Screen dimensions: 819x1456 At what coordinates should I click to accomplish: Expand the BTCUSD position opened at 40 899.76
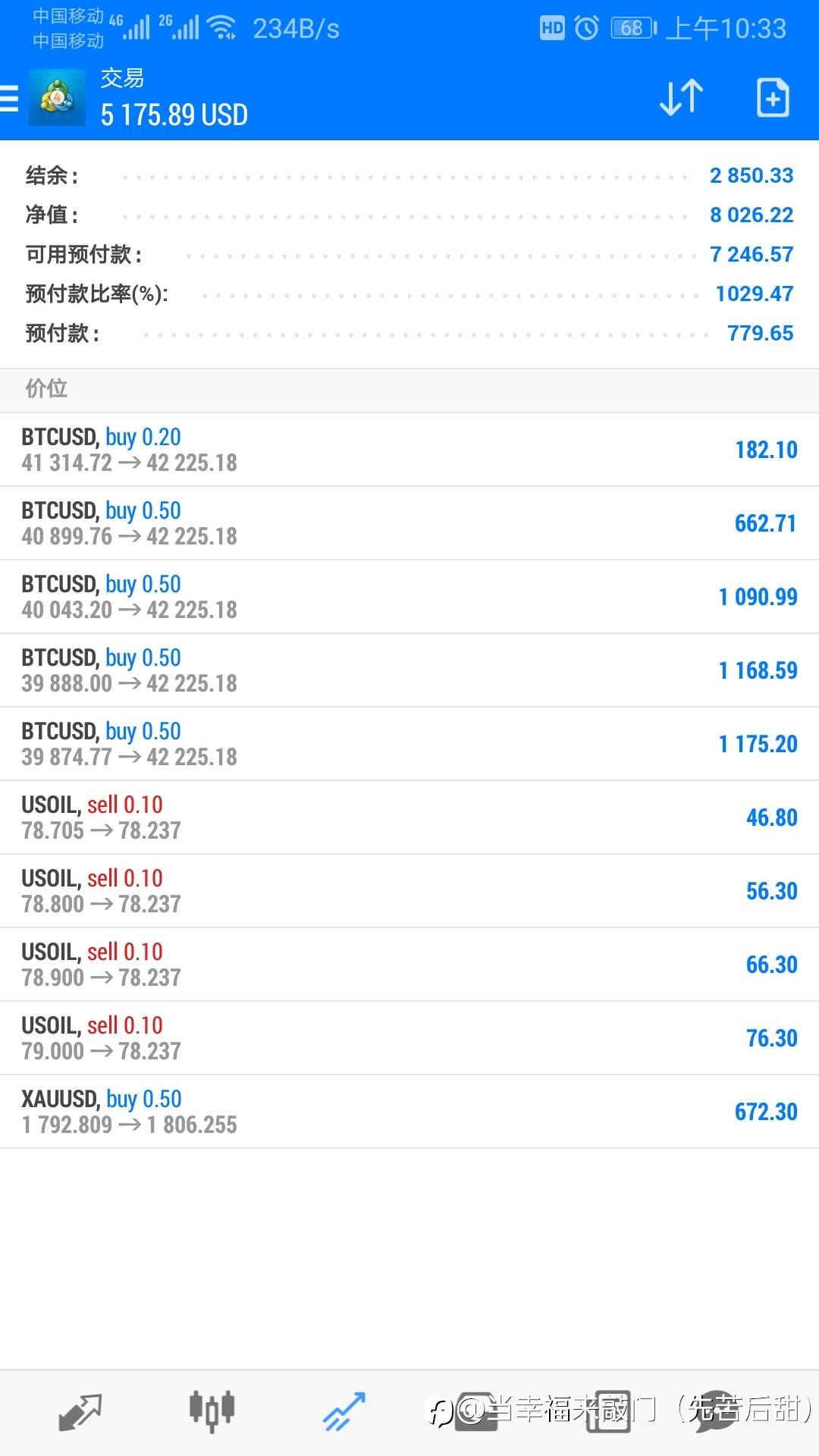[409, 523]
